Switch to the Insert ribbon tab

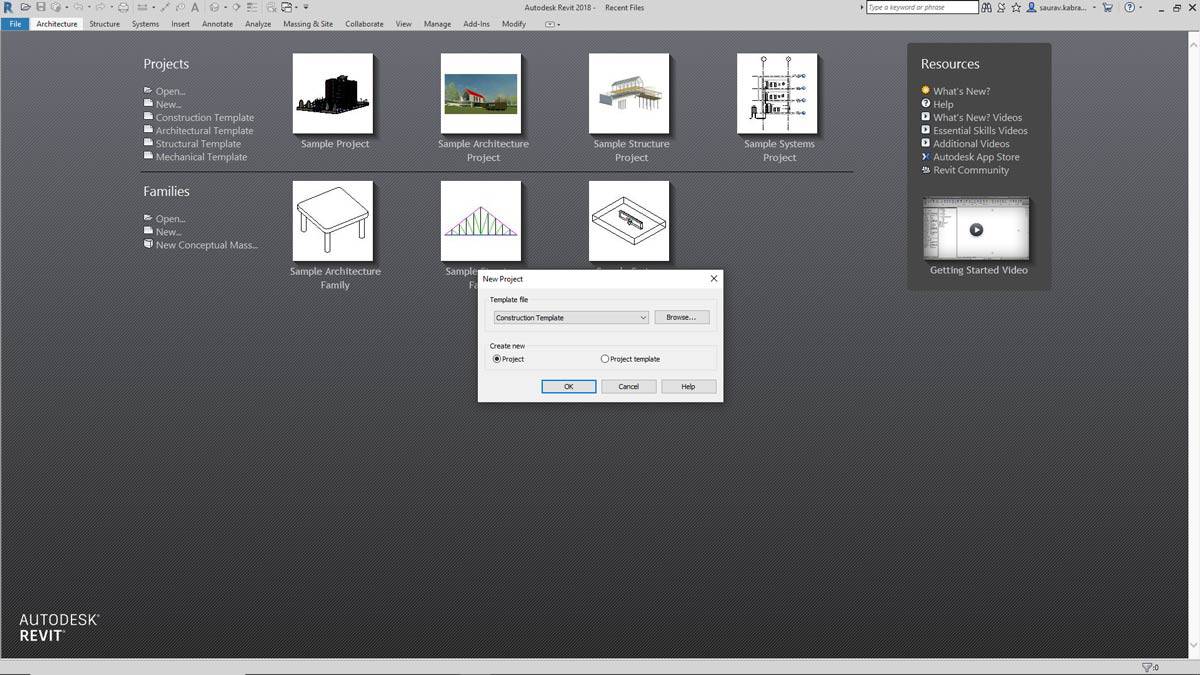(x=180, y=24)
